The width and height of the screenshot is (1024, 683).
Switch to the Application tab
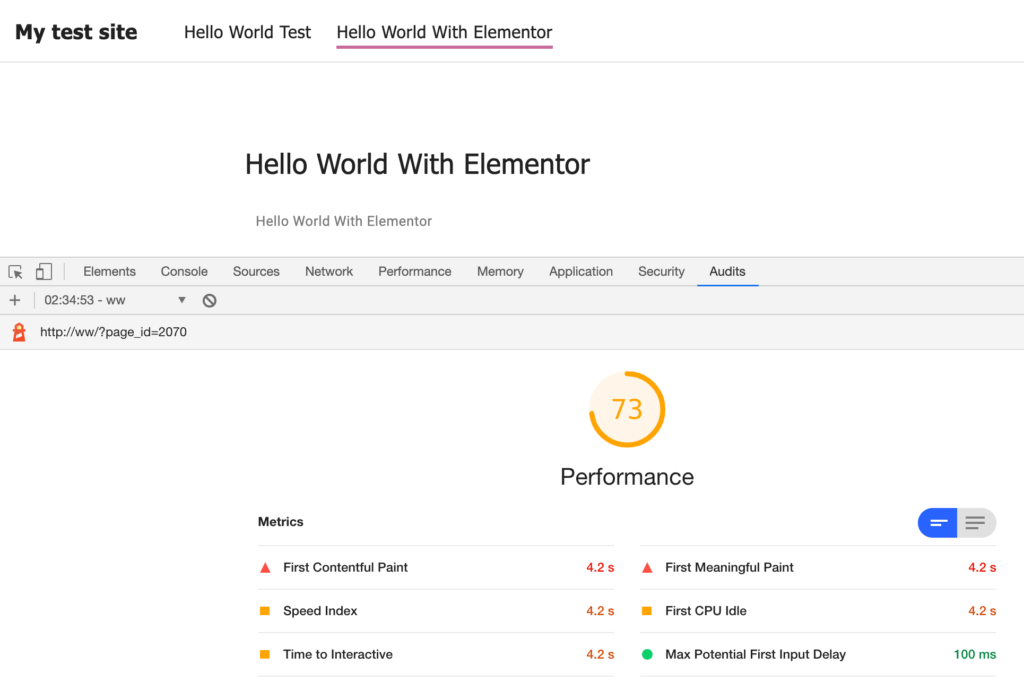581,272
